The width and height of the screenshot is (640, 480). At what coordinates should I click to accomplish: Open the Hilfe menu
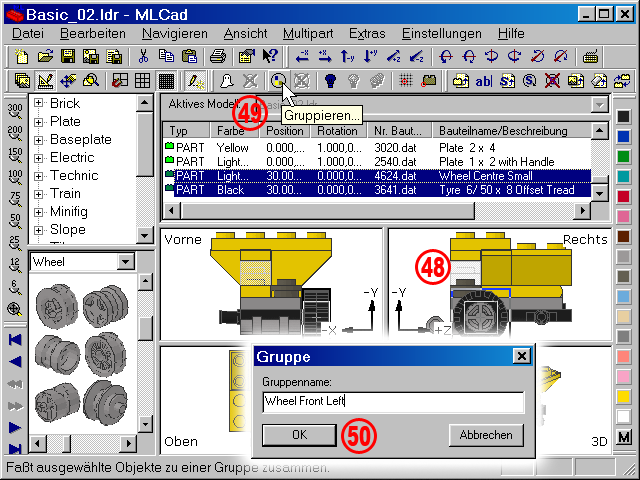tap(511, 33)
